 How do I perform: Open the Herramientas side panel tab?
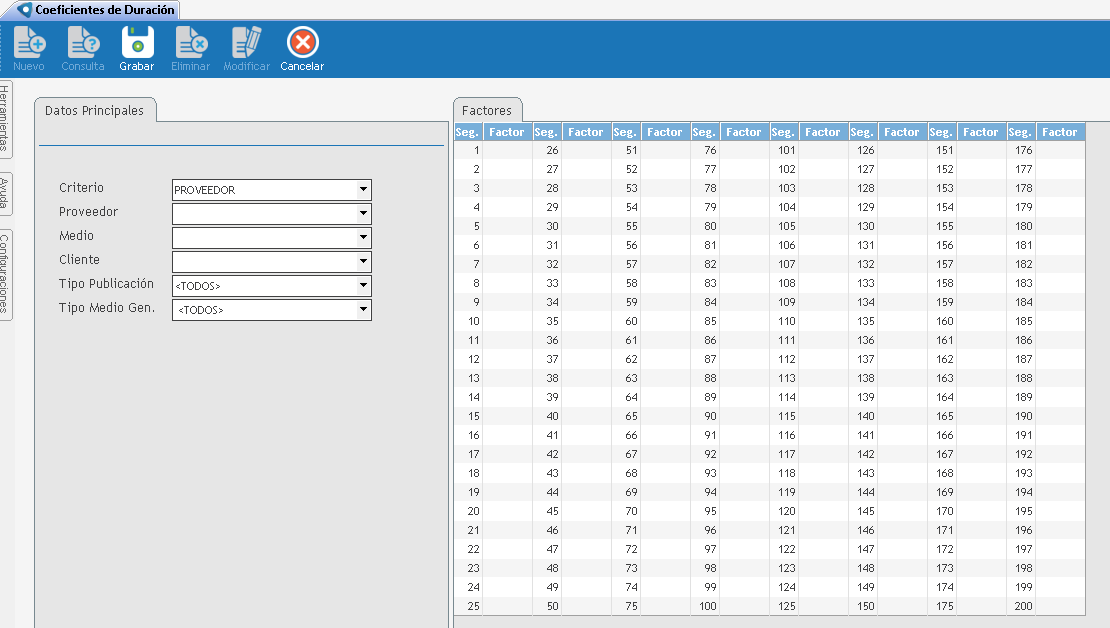click(x=5, y=118)
